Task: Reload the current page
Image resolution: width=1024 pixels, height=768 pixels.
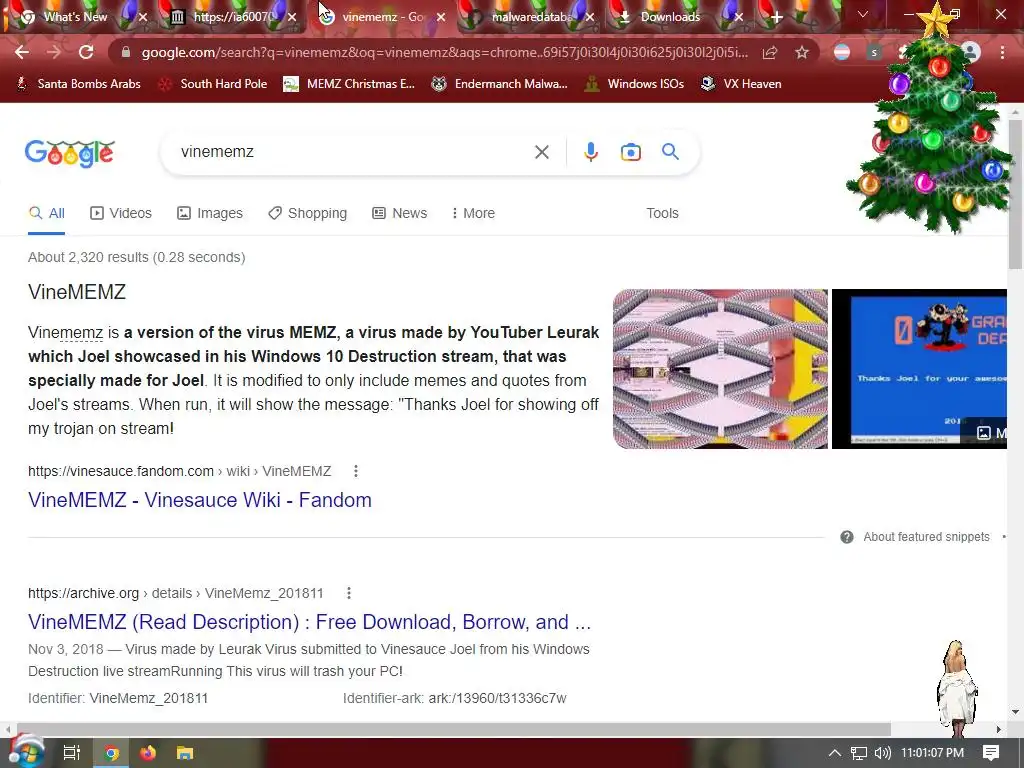Action: (86, 52)
